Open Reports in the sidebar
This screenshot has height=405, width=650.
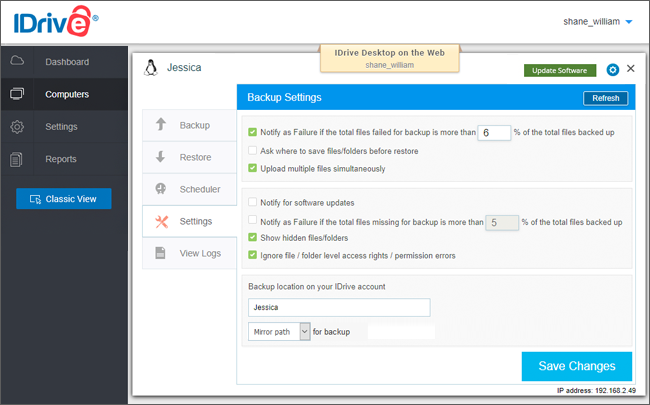[64, 159]
